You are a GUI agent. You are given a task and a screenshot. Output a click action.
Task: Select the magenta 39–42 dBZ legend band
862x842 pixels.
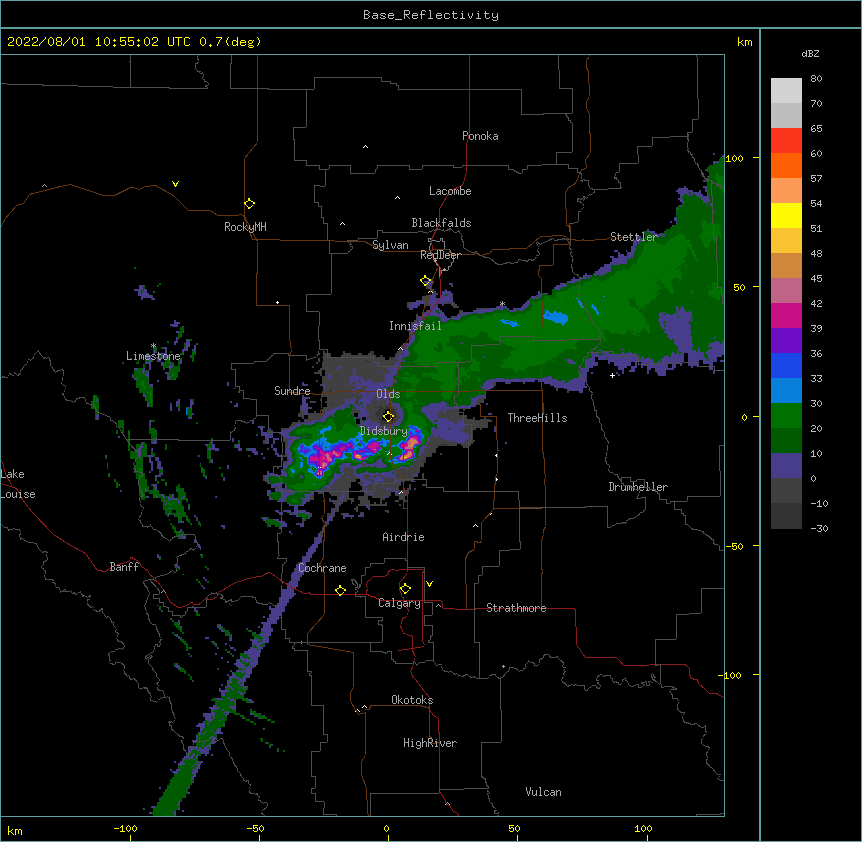coord(786,315)
